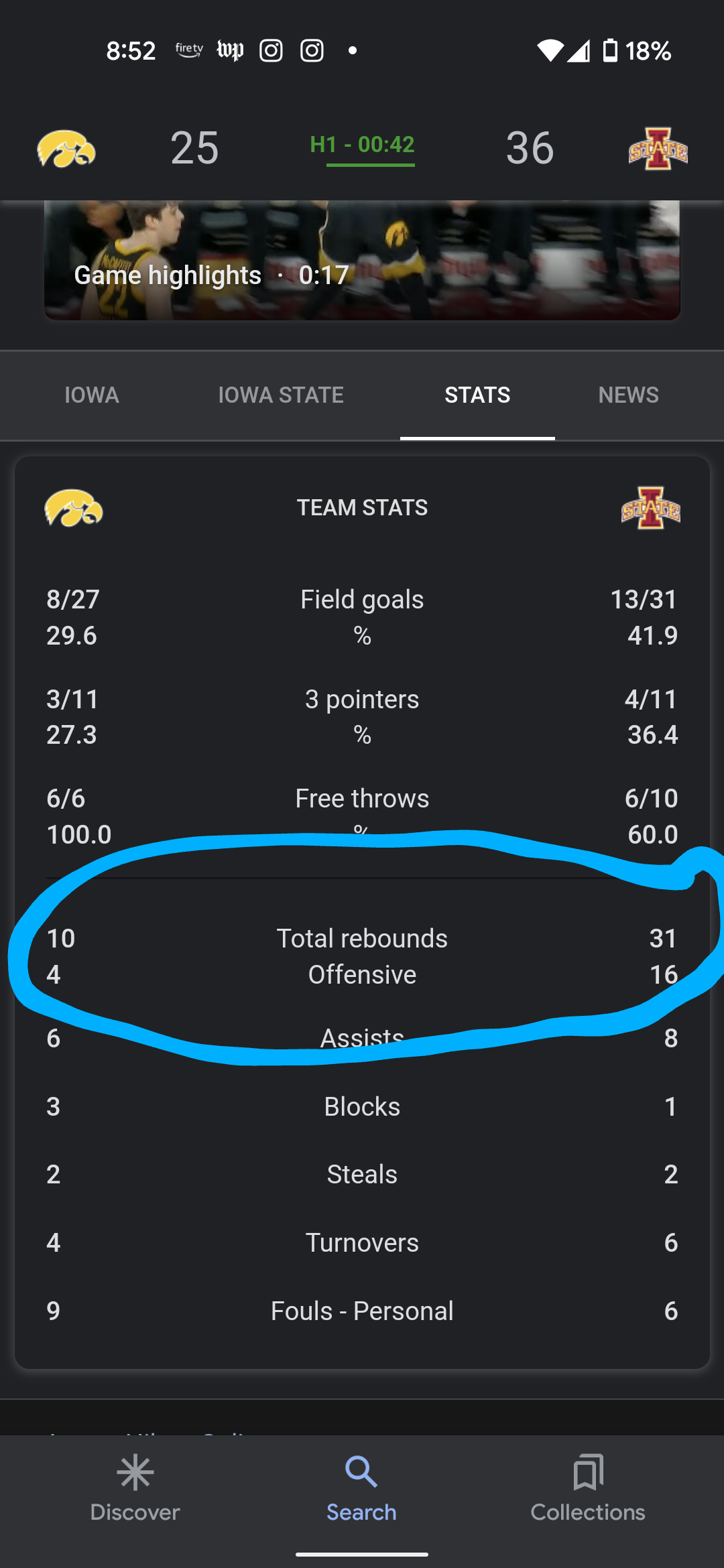
Task: Tap the Hawkeyes logo in Team Stats card
Action: [74, 508]
